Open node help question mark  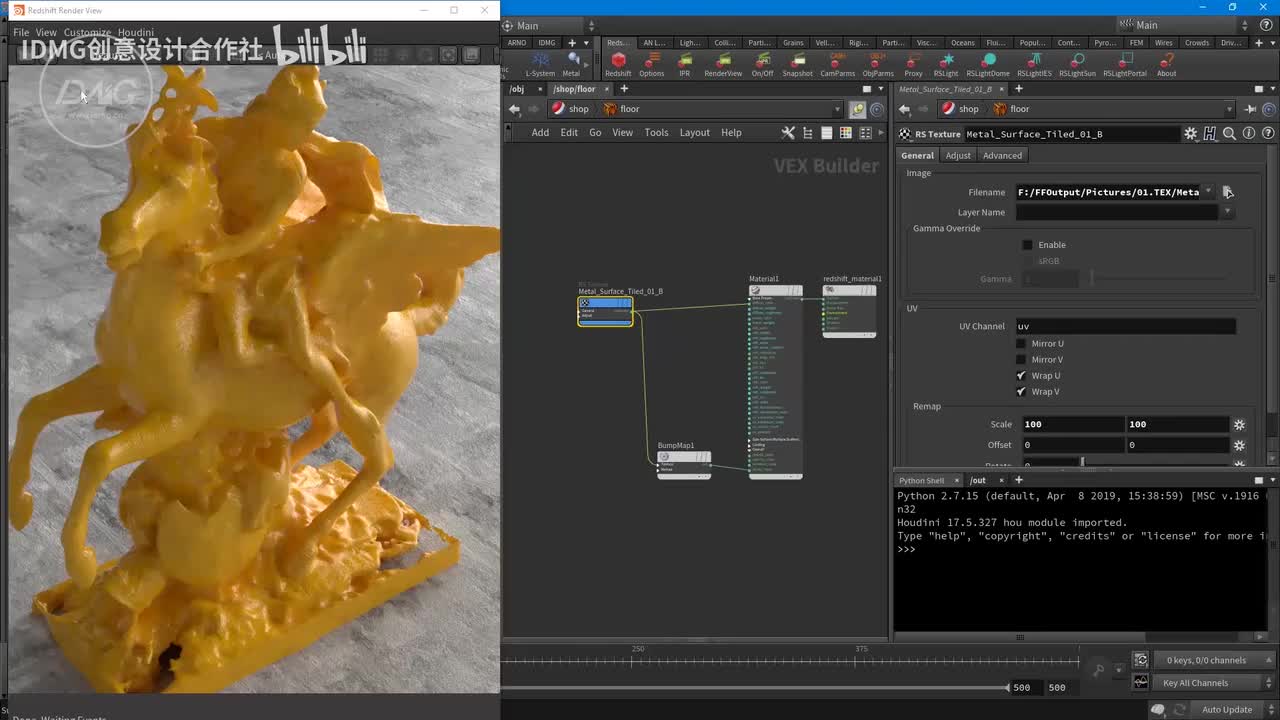coord(1266,133)
